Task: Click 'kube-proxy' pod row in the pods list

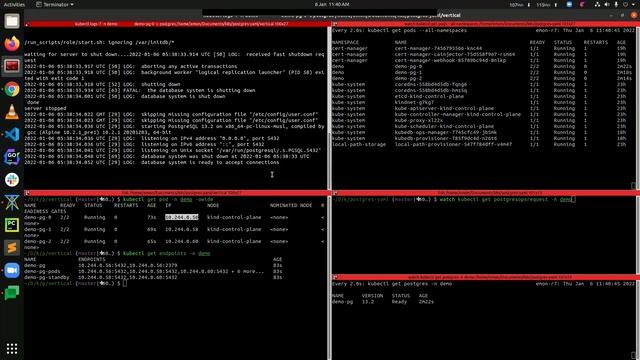Action: [479, 120]
